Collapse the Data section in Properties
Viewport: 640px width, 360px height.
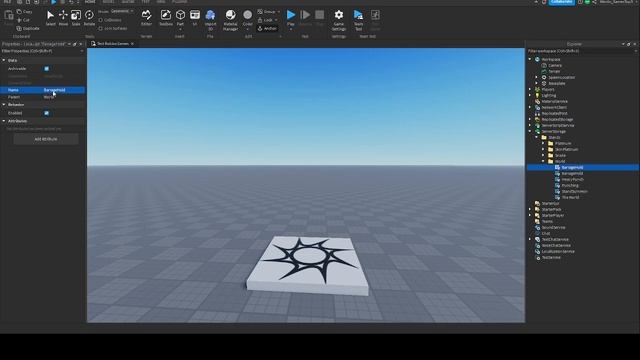pyautogui.click(x=4, y=60)
